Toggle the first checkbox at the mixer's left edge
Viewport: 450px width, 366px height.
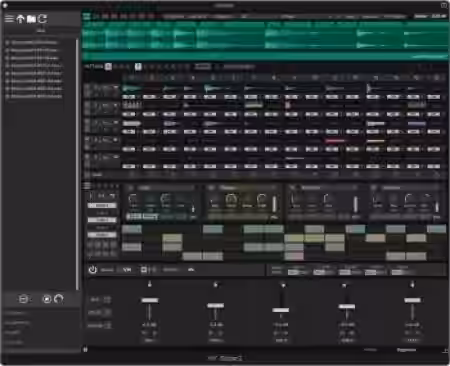(x=107, y=300)
